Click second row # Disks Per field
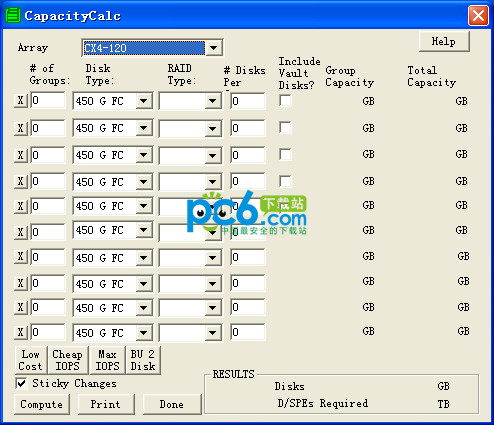494x425 pixels. point(248,128)
